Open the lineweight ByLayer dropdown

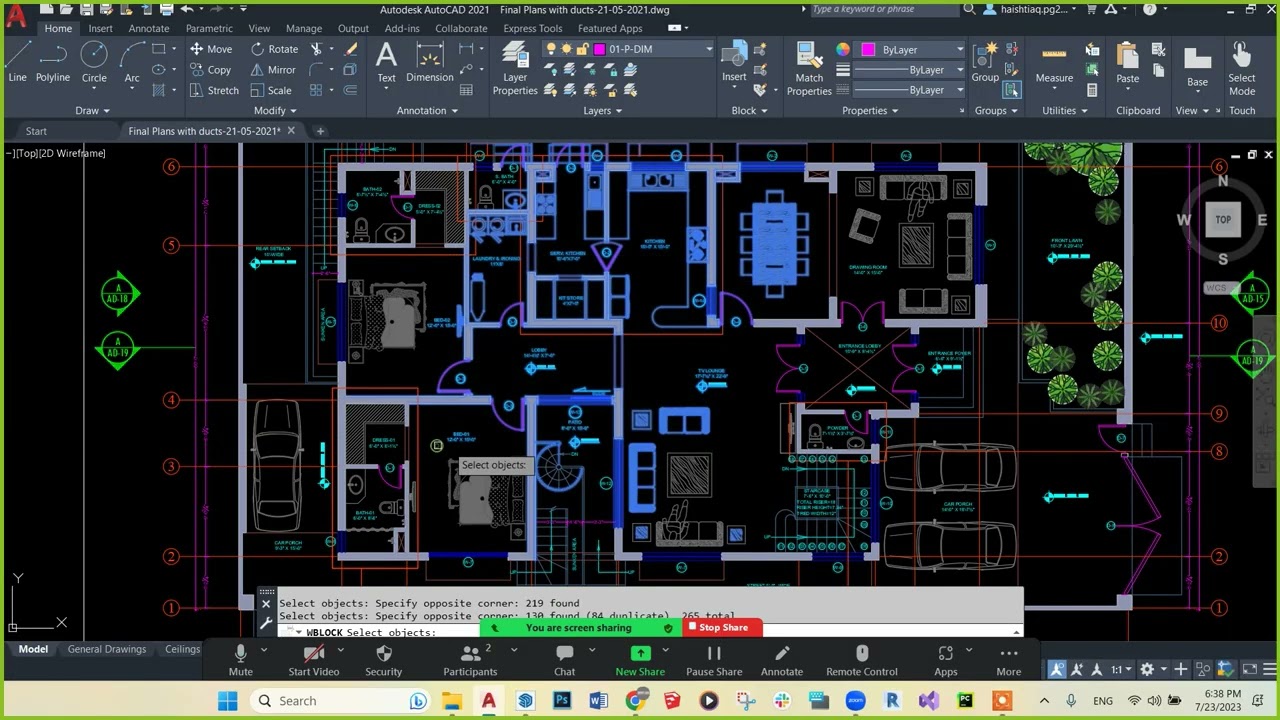[960, 70]
